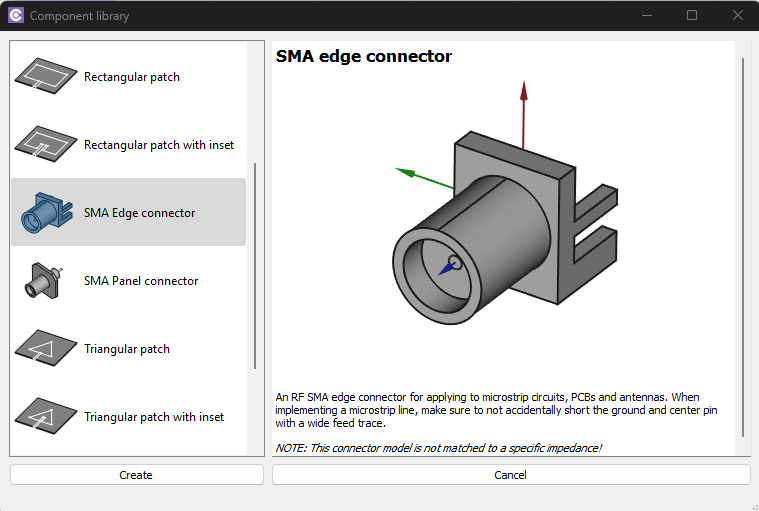
Task: Click the "Triangular patch with inset" label
Action: [154, 417]
